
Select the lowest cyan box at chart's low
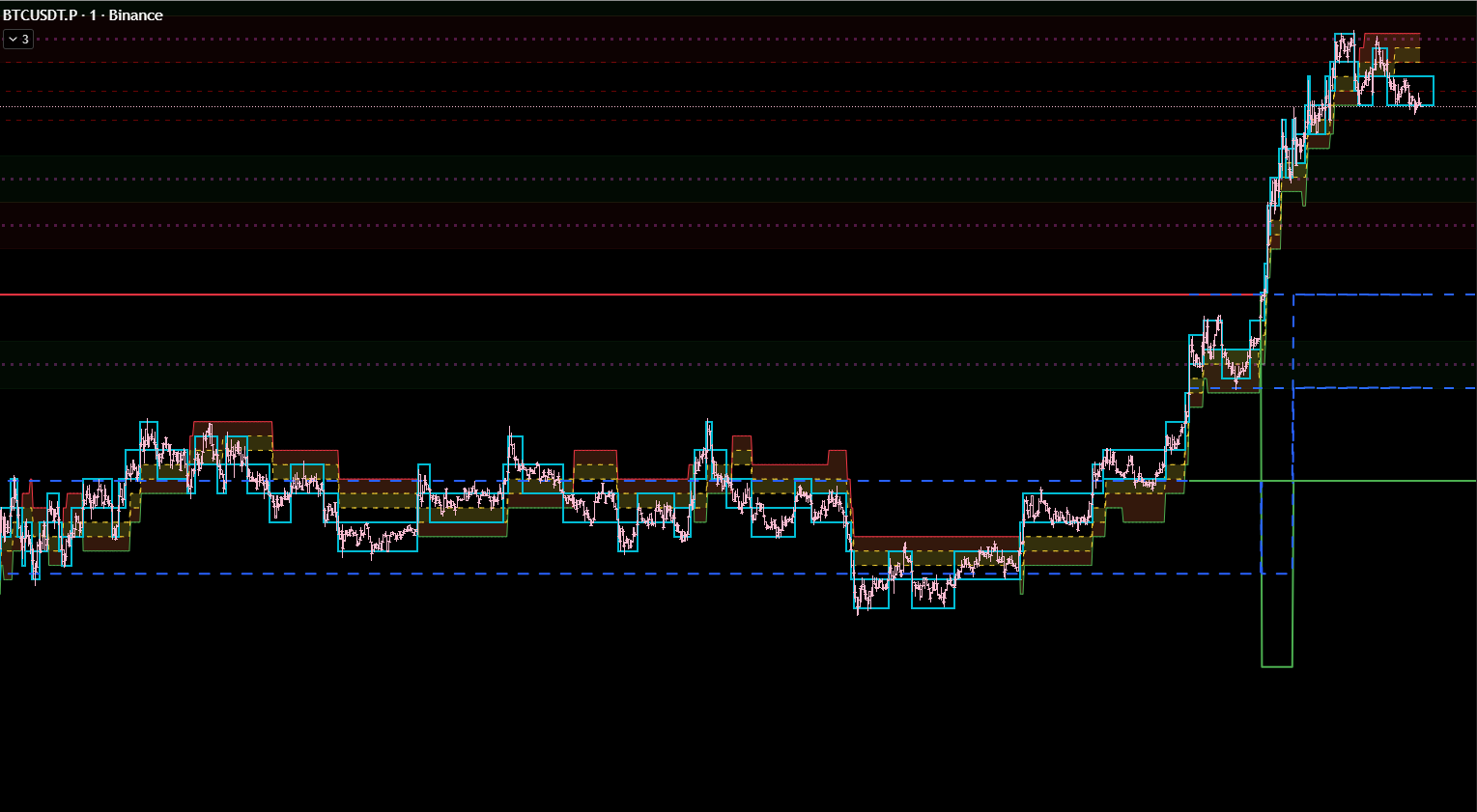click(x=871, y=609)
